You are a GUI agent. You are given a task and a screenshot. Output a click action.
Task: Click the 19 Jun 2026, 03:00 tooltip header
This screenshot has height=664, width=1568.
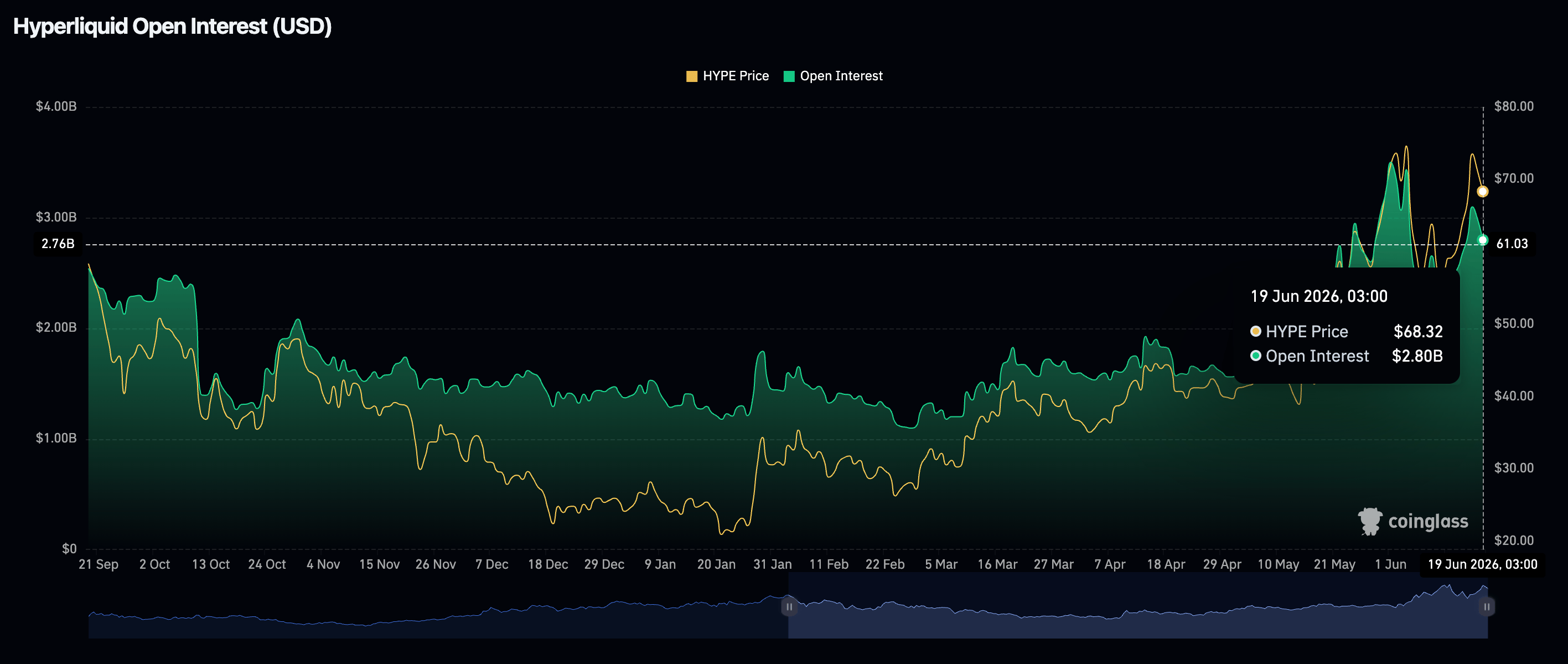[x=1318, y=297]
